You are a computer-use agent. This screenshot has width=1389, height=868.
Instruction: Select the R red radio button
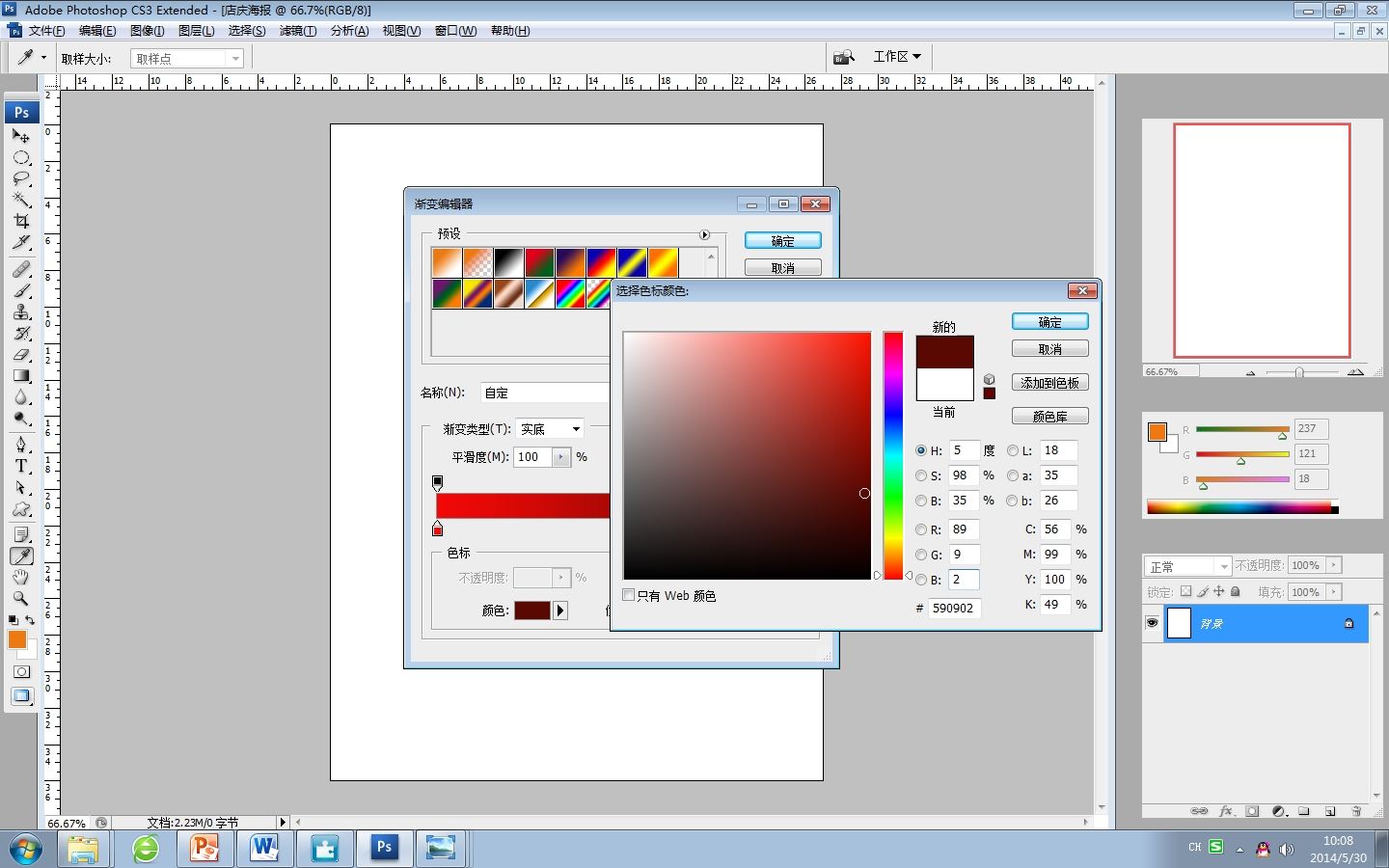pyautogui.click(x=921, y=529)
